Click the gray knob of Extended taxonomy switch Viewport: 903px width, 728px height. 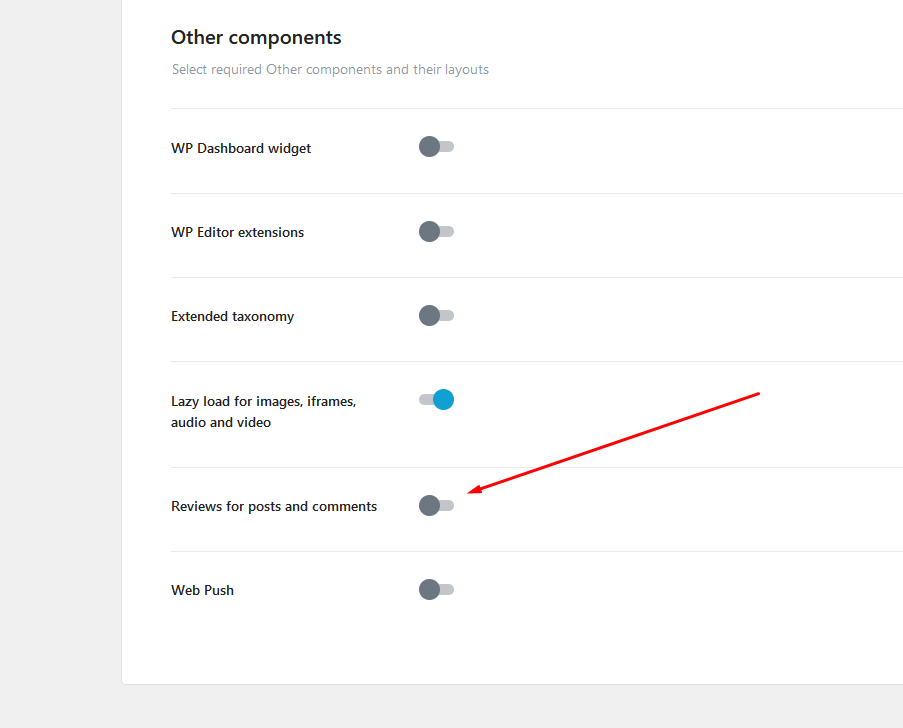click(430, 316)
